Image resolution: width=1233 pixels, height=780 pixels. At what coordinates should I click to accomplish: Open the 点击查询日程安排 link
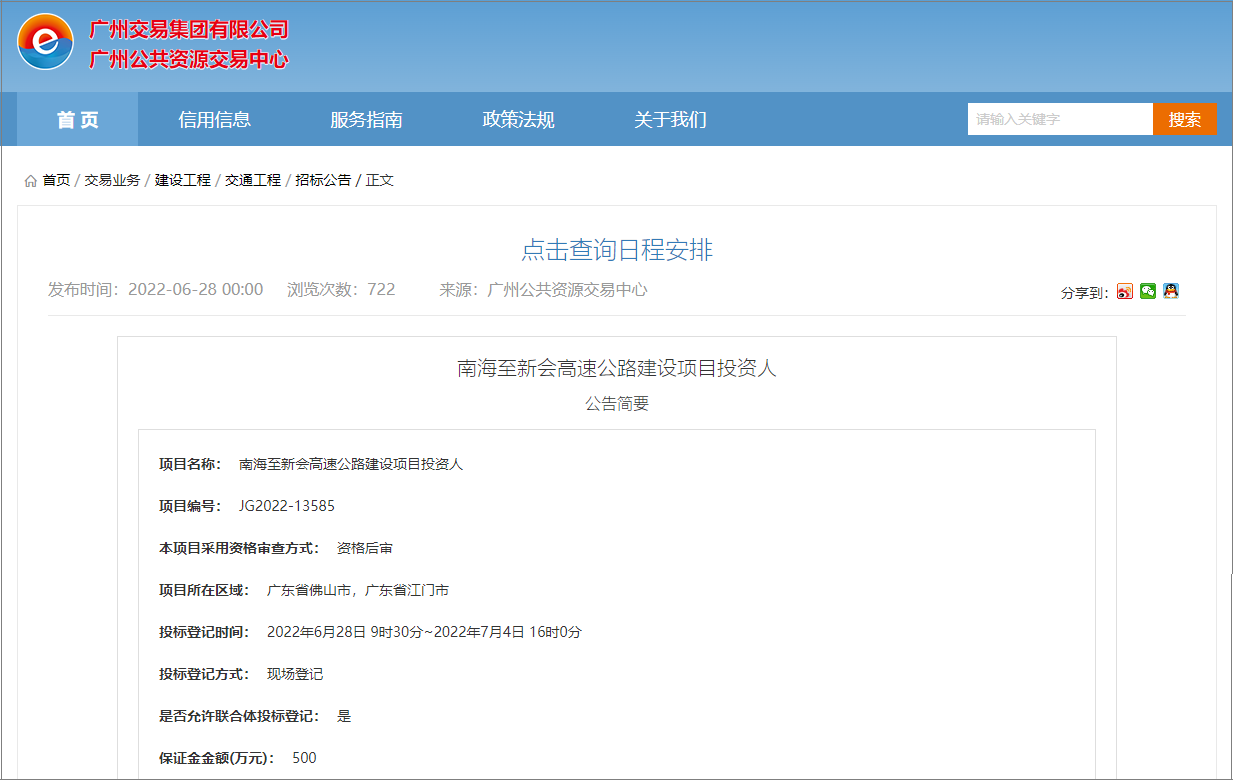616,250
